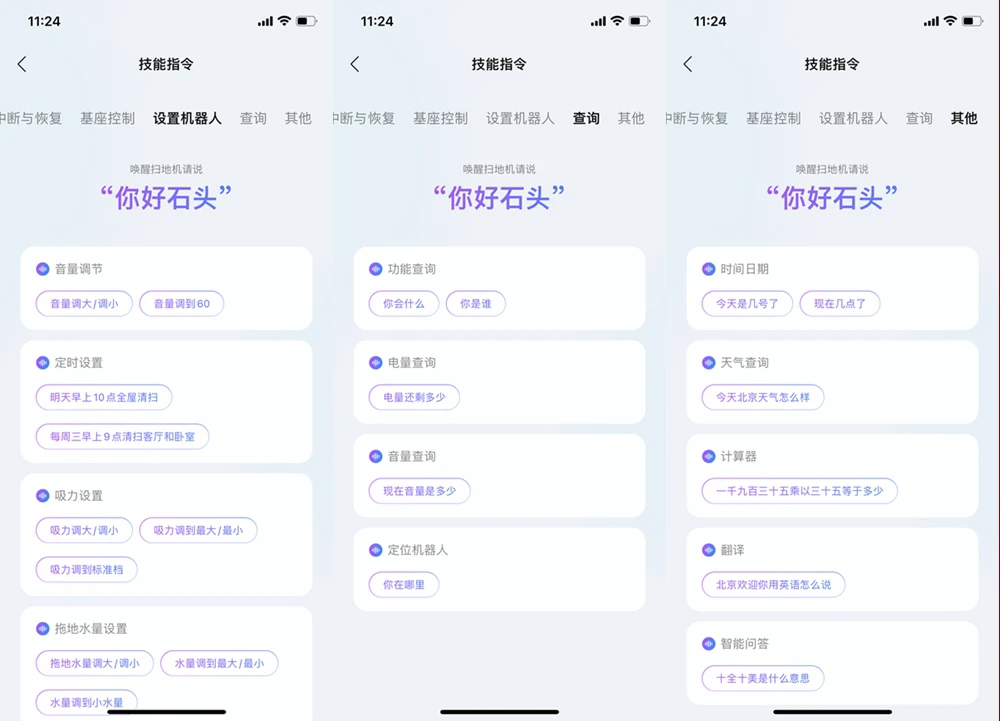This screenshot has height=721, width=1000.
Task: Click the voice icon beside 拖地水量设置
Action: pos(43,629)
